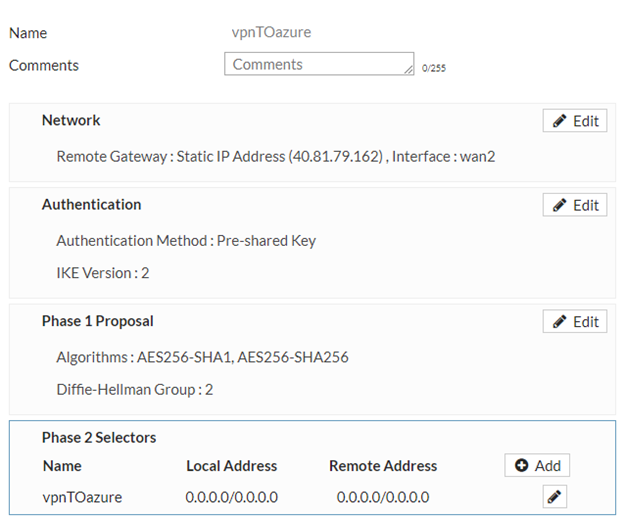The width and height of the screenshot is (624, 521).
Task: Click the Diffie-Hellman Group line
Action: 134,389
